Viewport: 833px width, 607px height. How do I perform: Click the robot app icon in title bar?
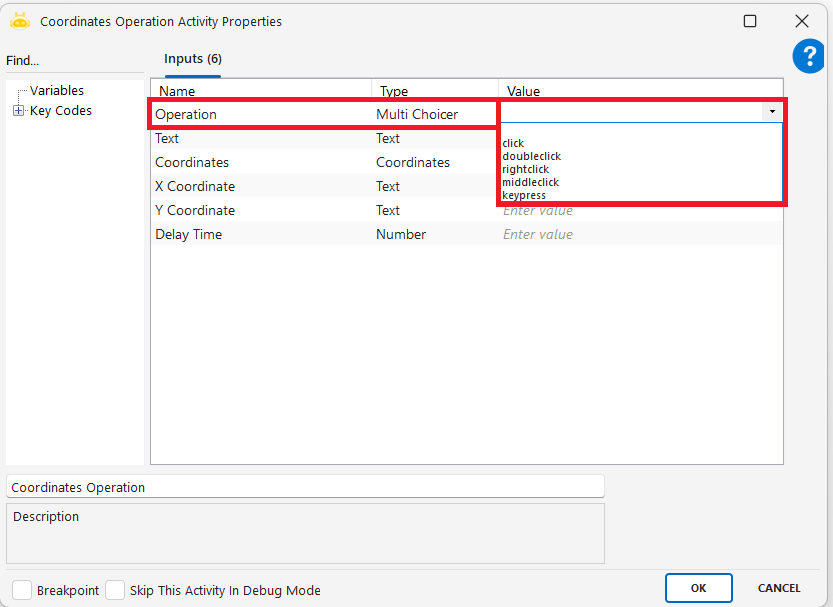20,21
